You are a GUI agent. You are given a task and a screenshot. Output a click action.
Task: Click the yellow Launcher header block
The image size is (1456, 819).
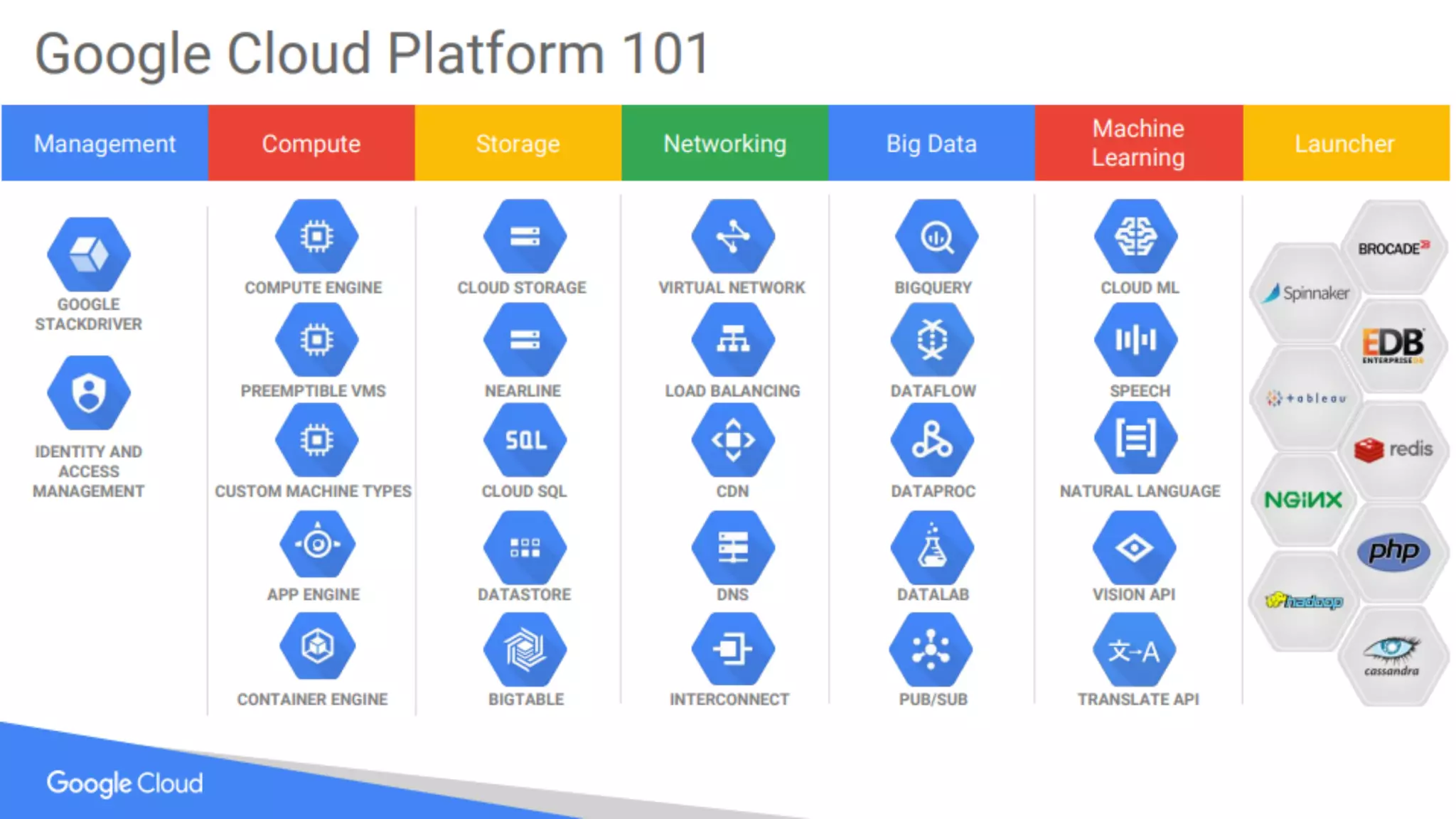tap(1345, 144)
